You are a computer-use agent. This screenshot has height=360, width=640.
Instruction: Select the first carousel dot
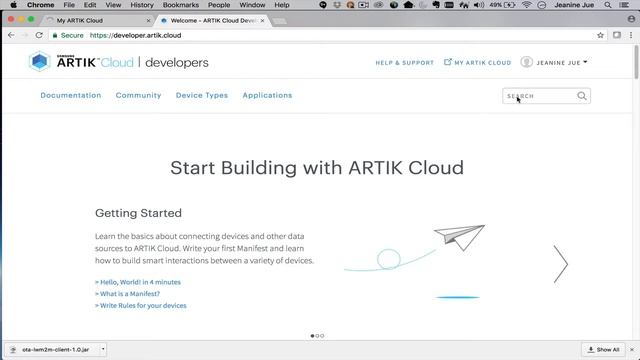(x=313, y=336)
